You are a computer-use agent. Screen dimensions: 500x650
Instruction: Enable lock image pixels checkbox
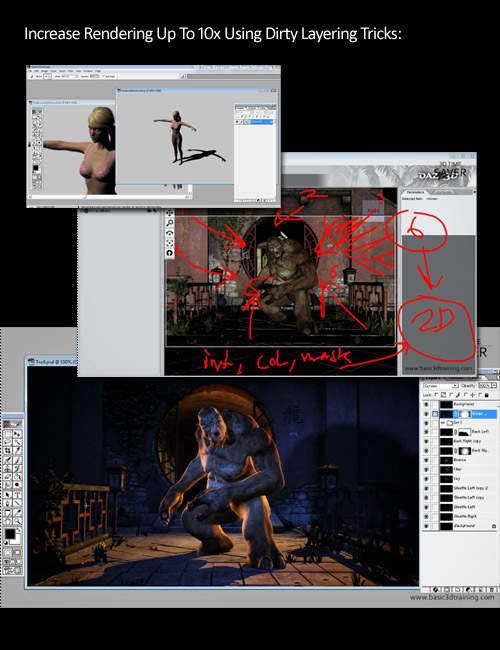pos(451,395)
